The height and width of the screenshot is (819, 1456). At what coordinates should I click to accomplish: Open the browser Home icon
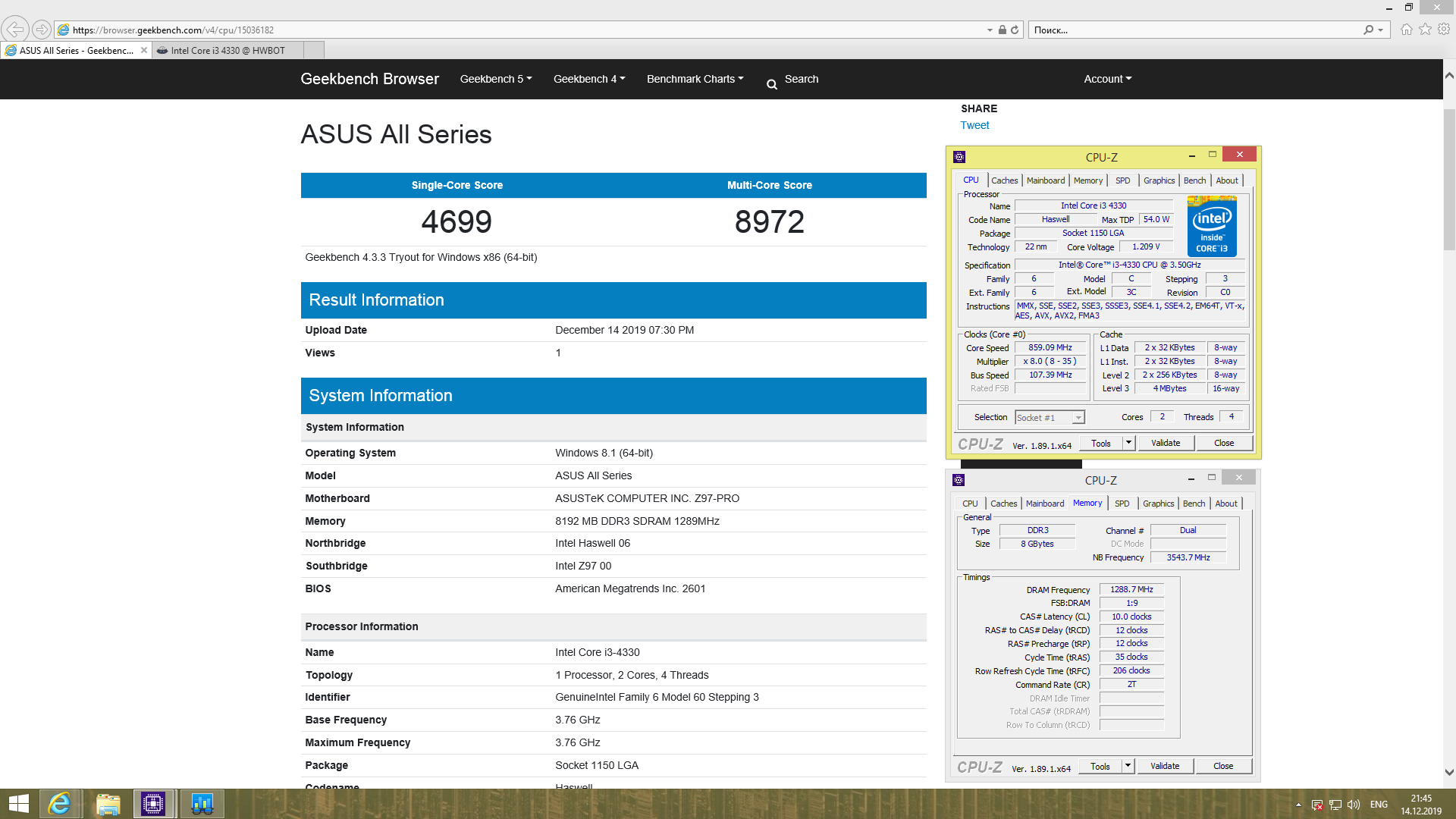coord(1407,29)
